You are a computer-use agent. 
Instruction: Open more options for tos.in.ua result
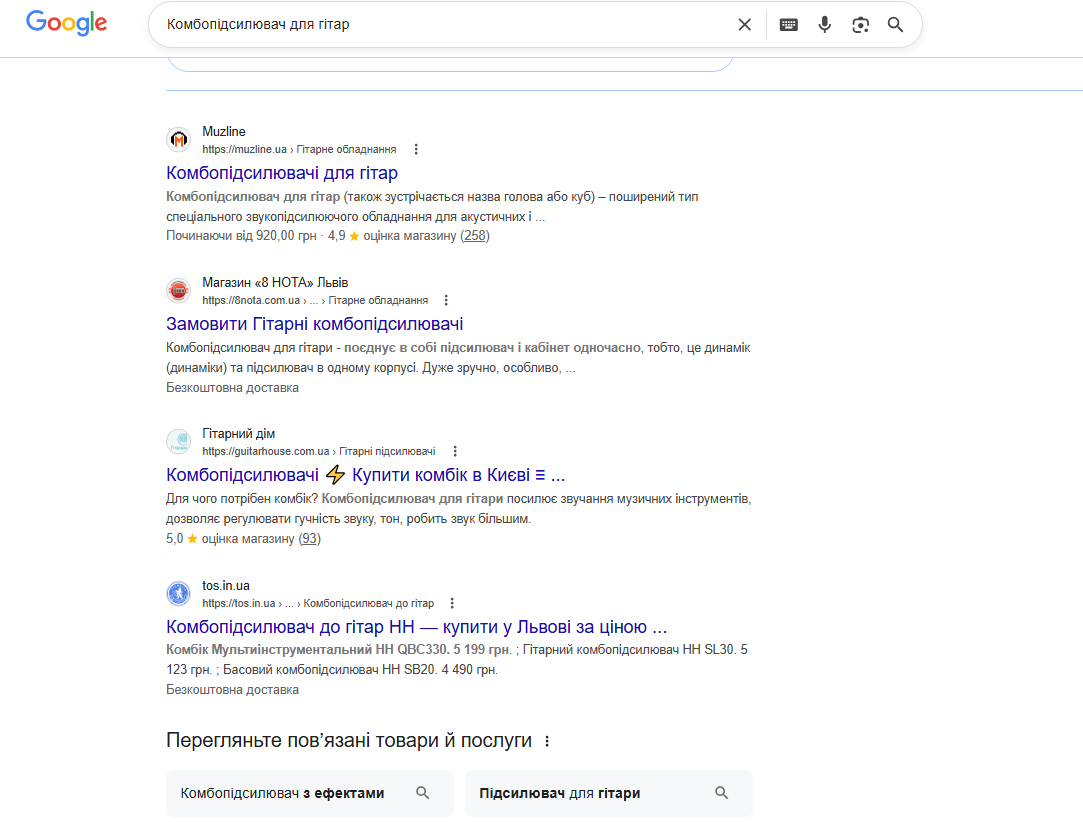click(x=452, y=603)
